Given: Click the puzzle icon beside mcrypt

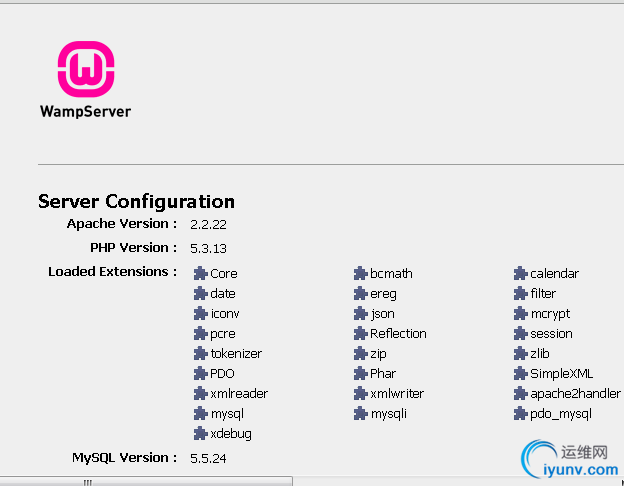Looking at the screenshot, I should coord(521,314).
